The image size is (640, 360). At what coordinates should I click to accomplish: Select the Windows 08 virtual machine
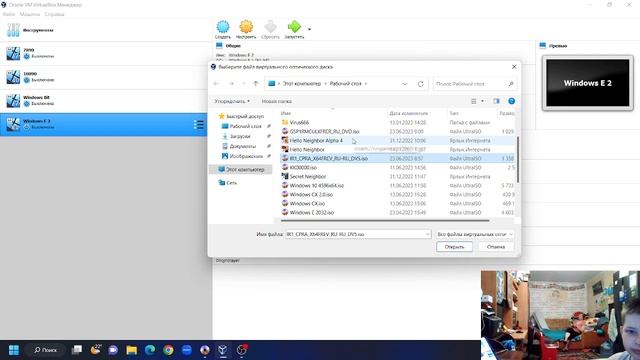tap(105, 100)
